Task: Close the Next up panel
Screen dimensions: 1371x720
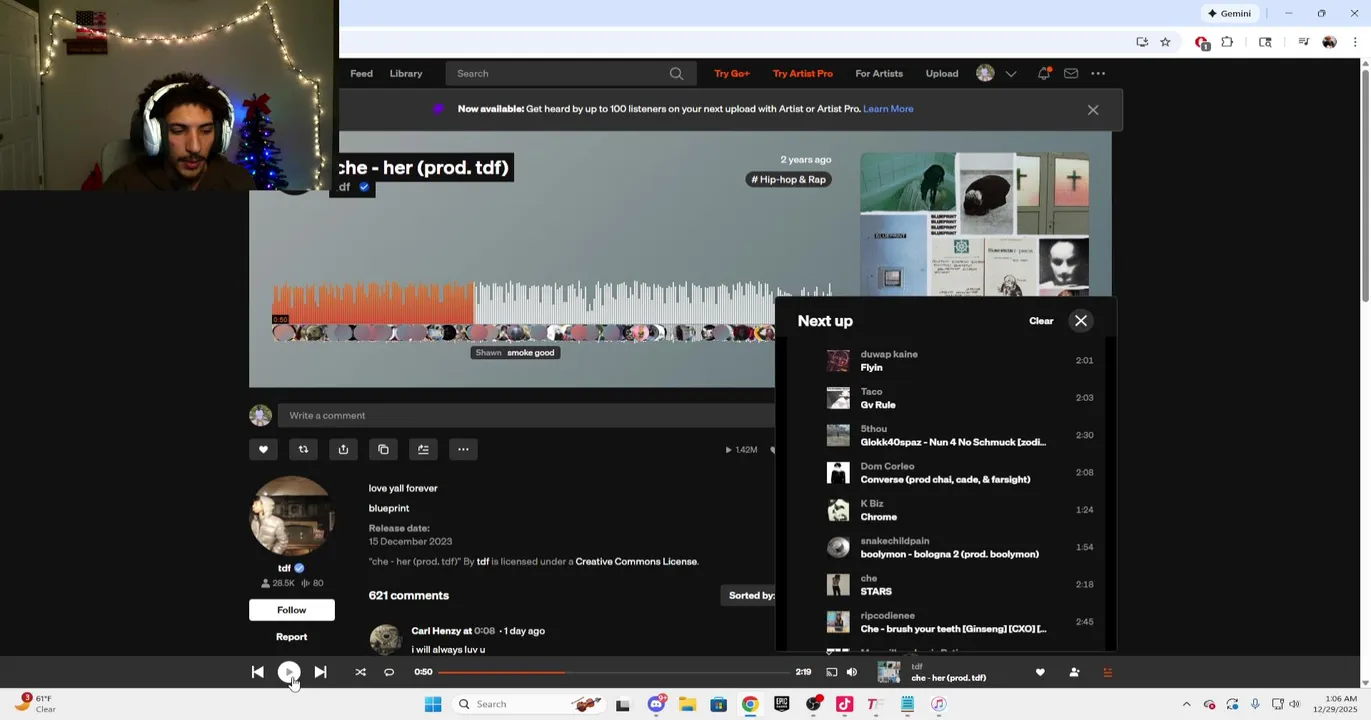Action: [1081, 321]
